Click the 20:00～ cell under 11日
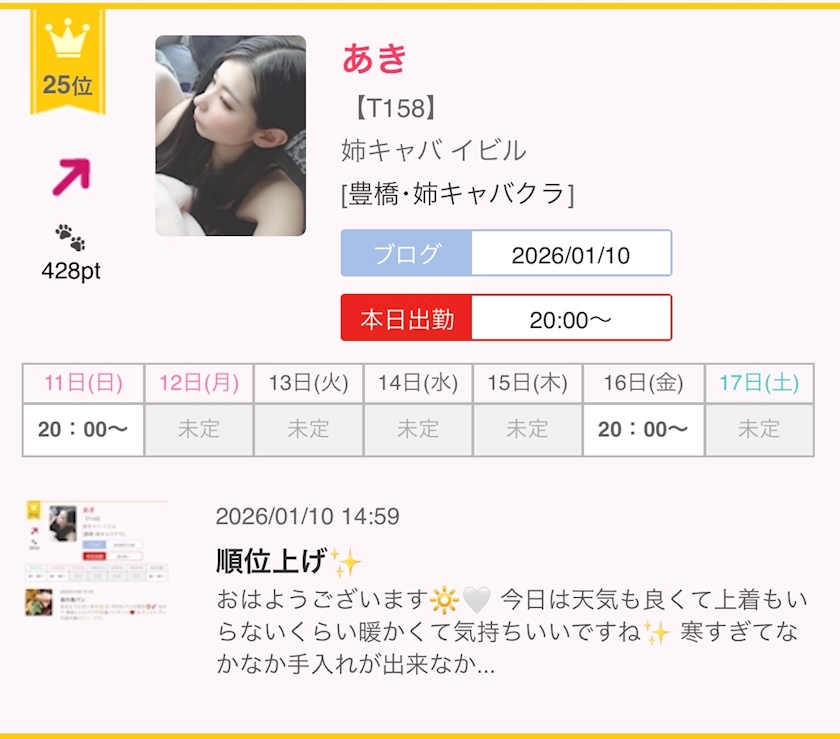The image size is (840, 739). (x=83, y=429)
